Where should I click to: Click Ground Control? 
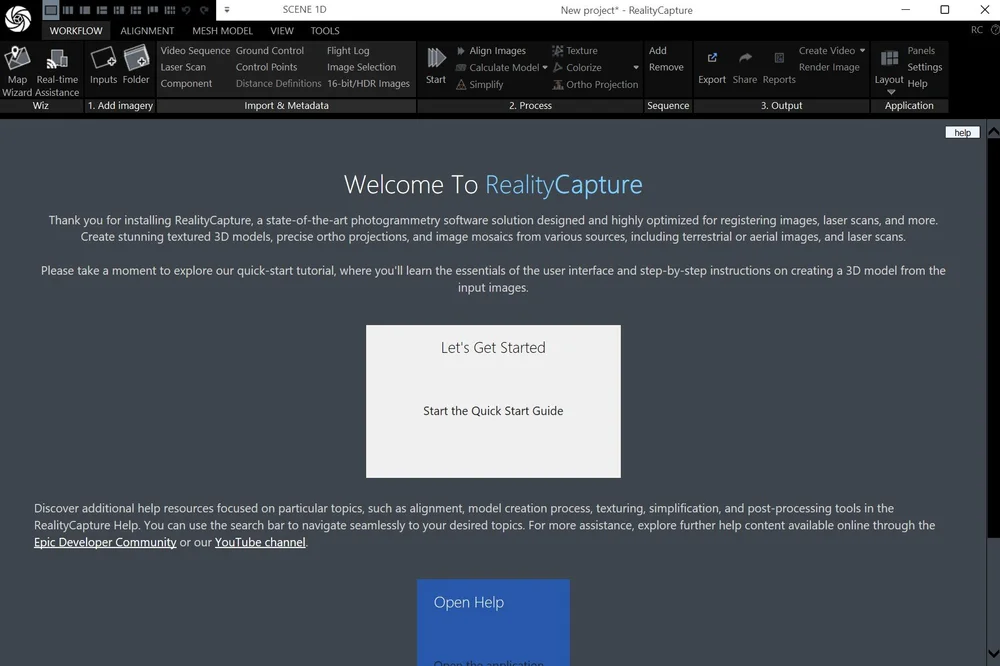270,50
